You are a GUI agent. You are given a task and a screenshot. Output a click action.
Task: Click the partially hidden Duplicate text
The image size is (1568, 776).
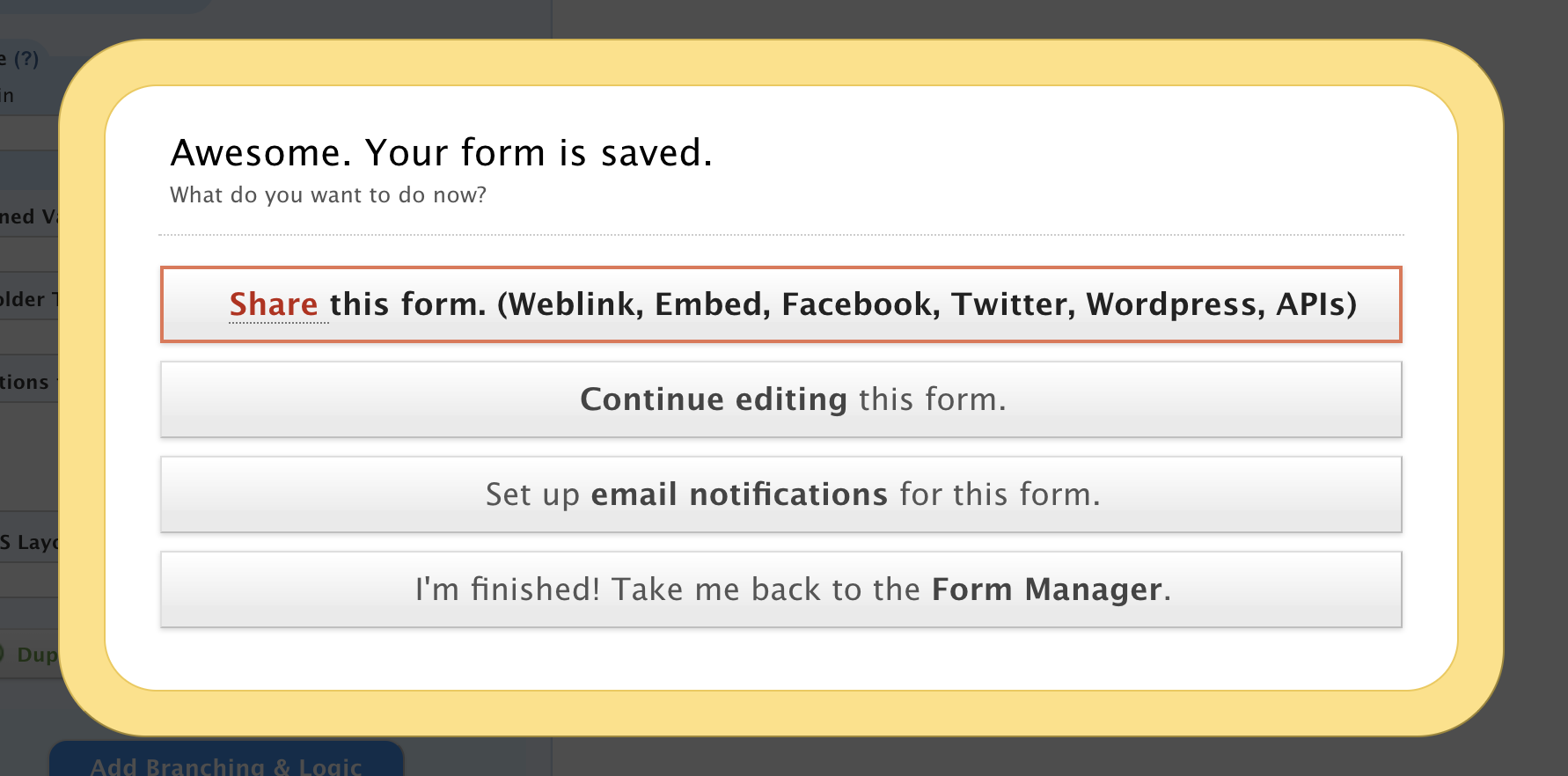[37, 655]
